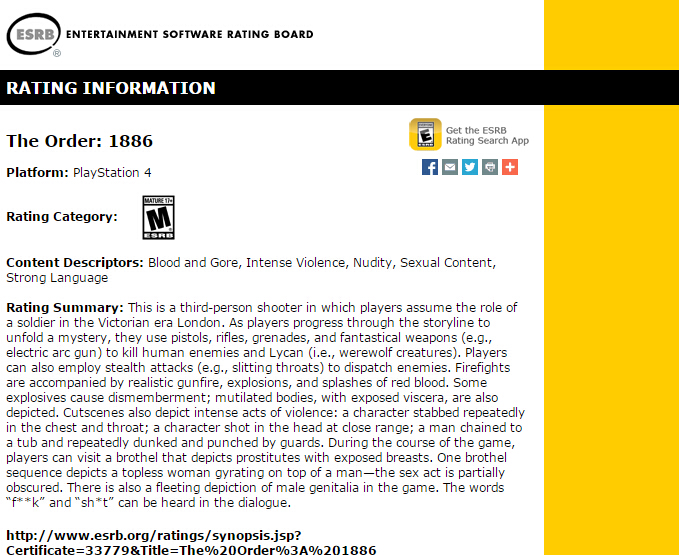The width and height of the screenshot is (679, 555).
Task: Open the ESRB Rating Search App icon
Action: click(x=425, y=134)
